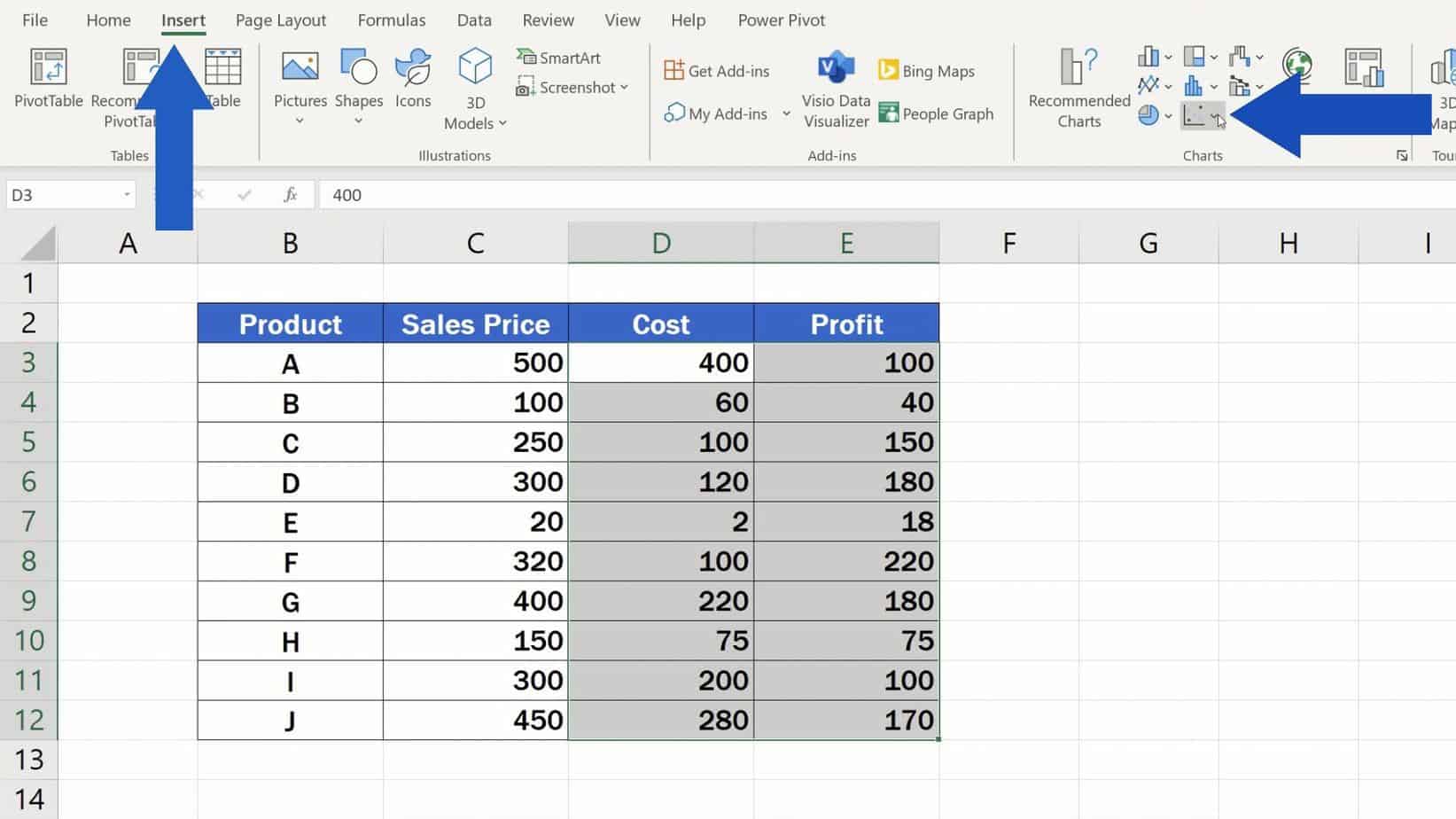Open Visio Data Visualizer
The width and height of the screenshot is (1456, 819).
[834, 89]
